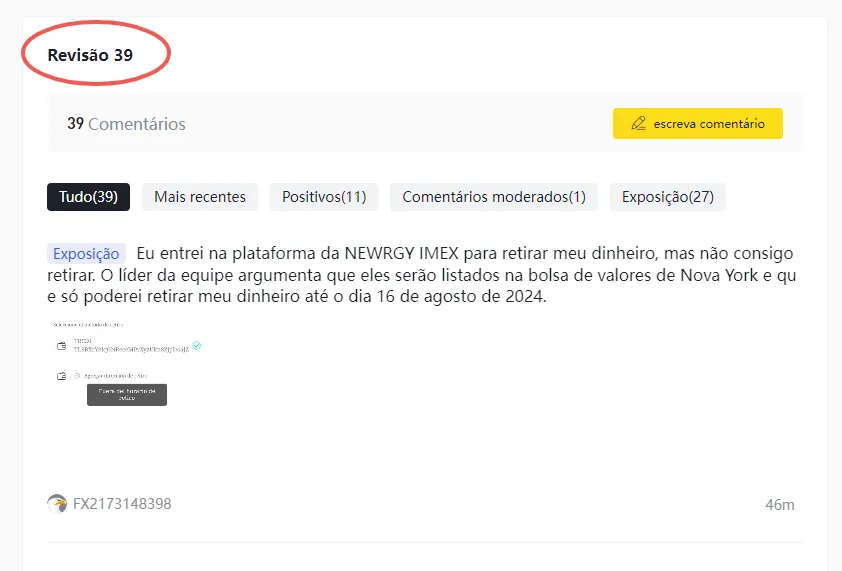Click the Exposição tag on the review
Viewport: 842px width, 571px height.
[86, 254]
